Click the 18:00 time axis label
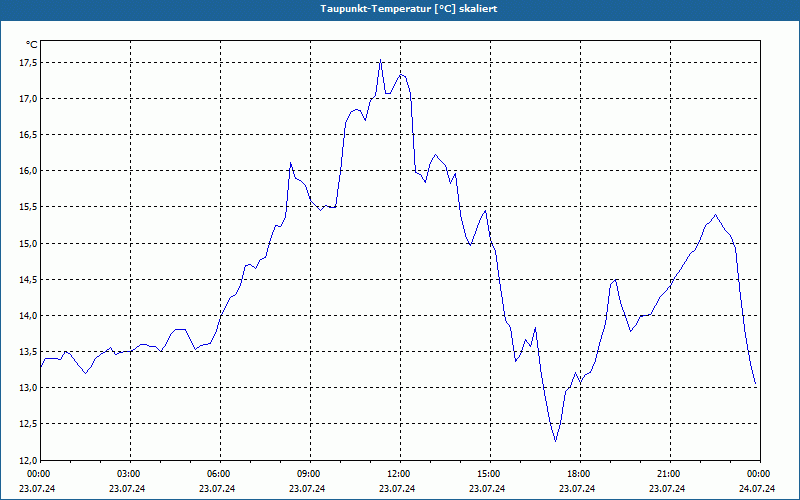The width and height of the screenshot is (800, 500). 578,474
